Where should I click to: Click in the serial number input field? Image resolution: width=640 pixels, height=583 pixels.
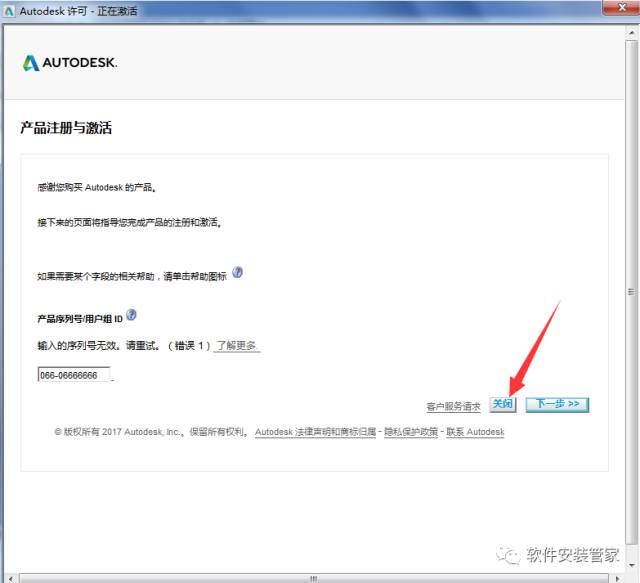click(x=73, y=375)
